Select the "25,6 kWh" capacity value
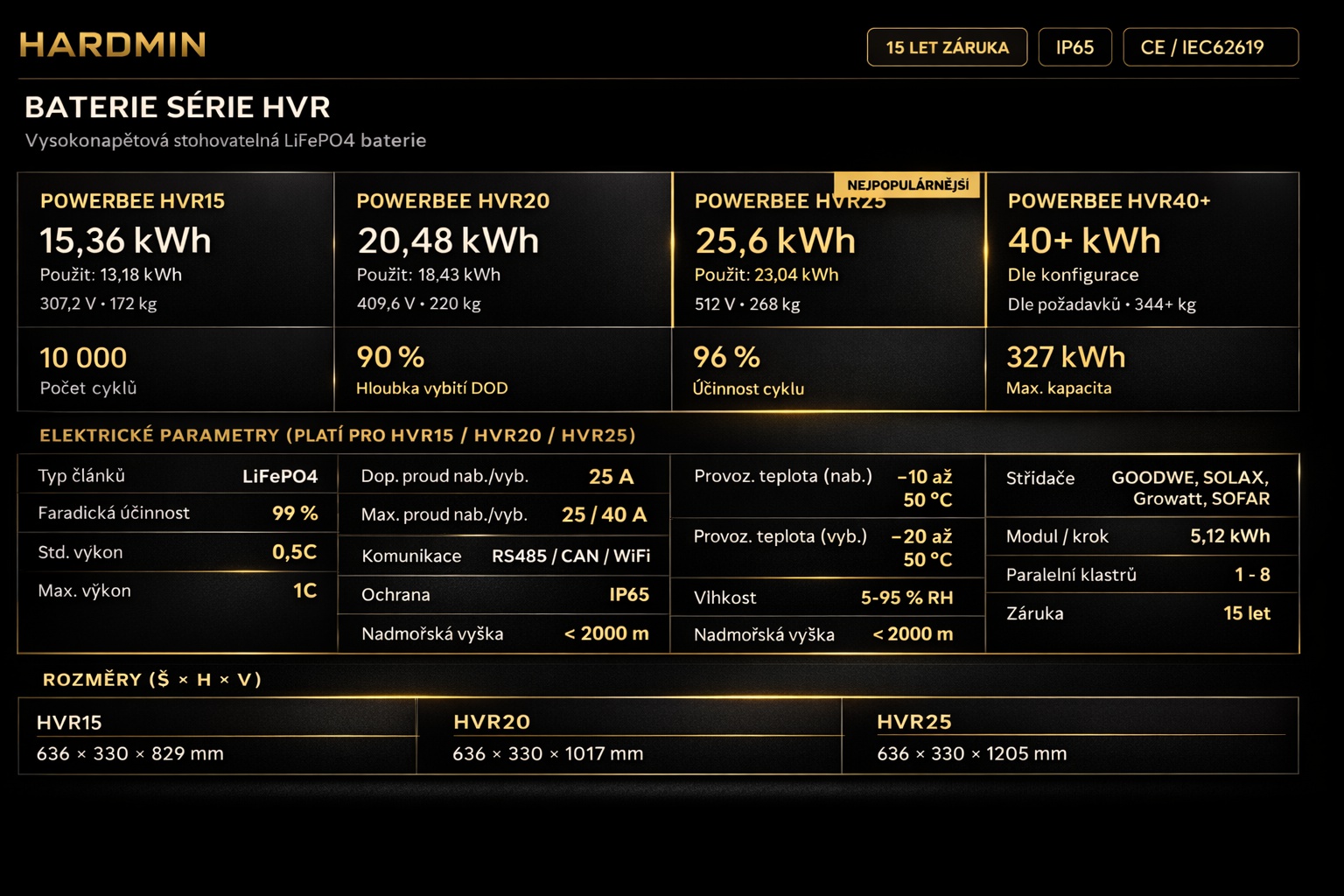This screenshot has height=896, width=1344. (x=775, y=241)
